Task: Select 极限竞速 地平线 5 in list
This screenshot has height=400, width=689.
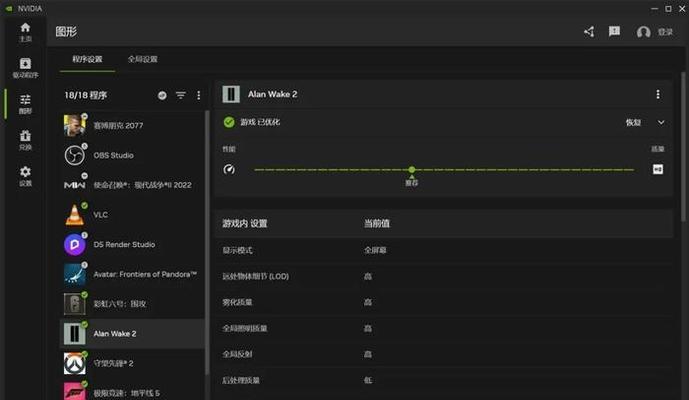Action: pos(132,391)
